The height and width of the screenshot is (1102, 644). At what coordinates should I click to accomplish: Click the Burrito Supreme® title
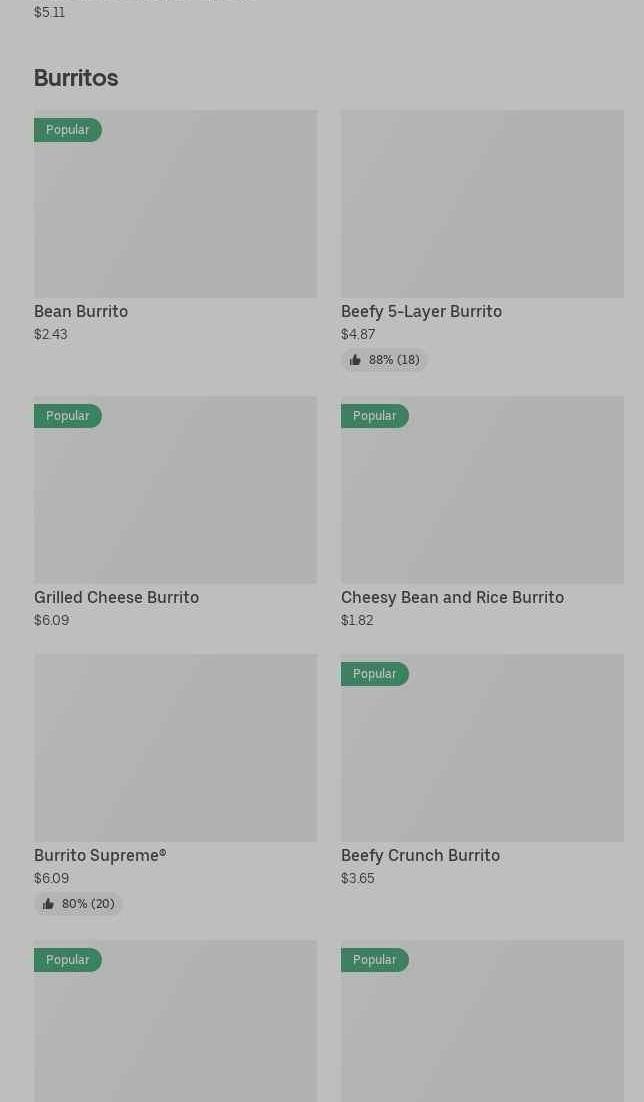pos(100,856)
